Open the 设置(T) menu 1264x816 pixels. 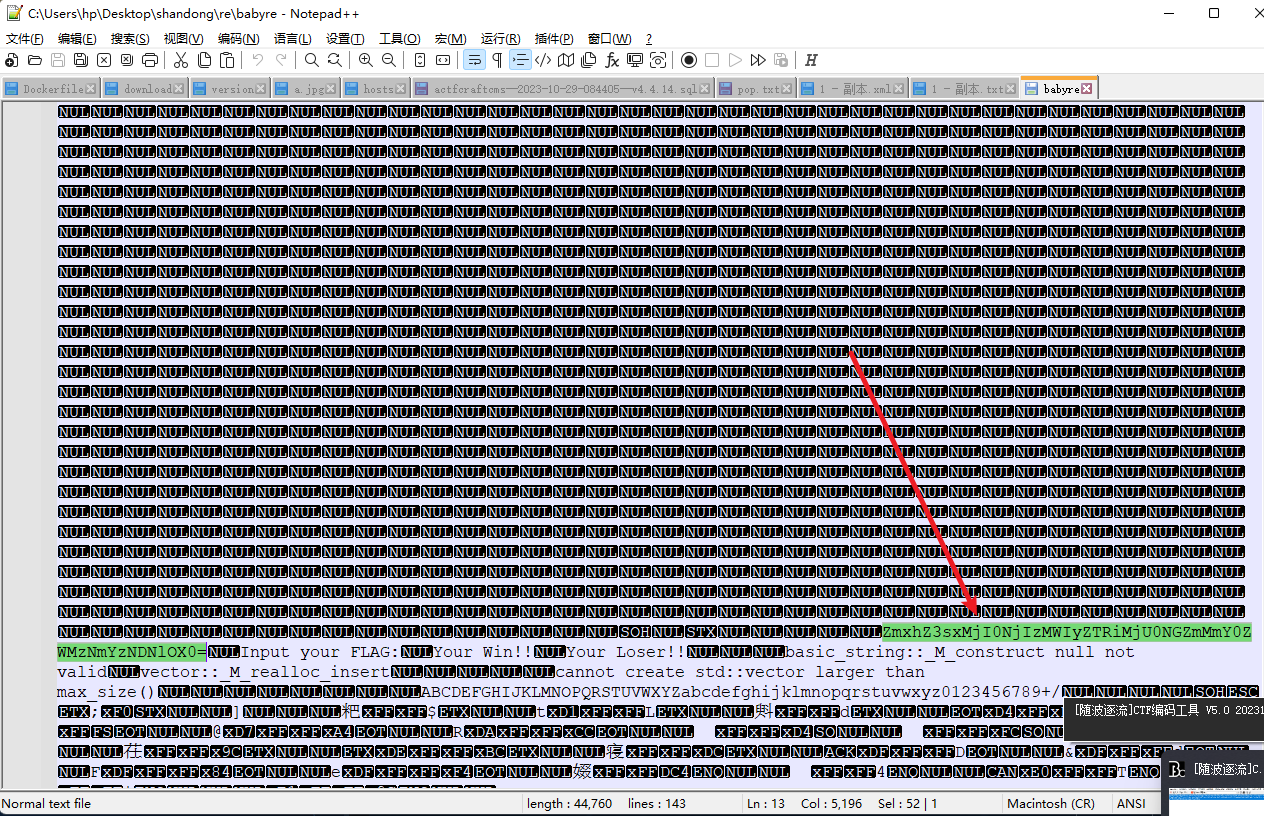[x=345, y=38]
